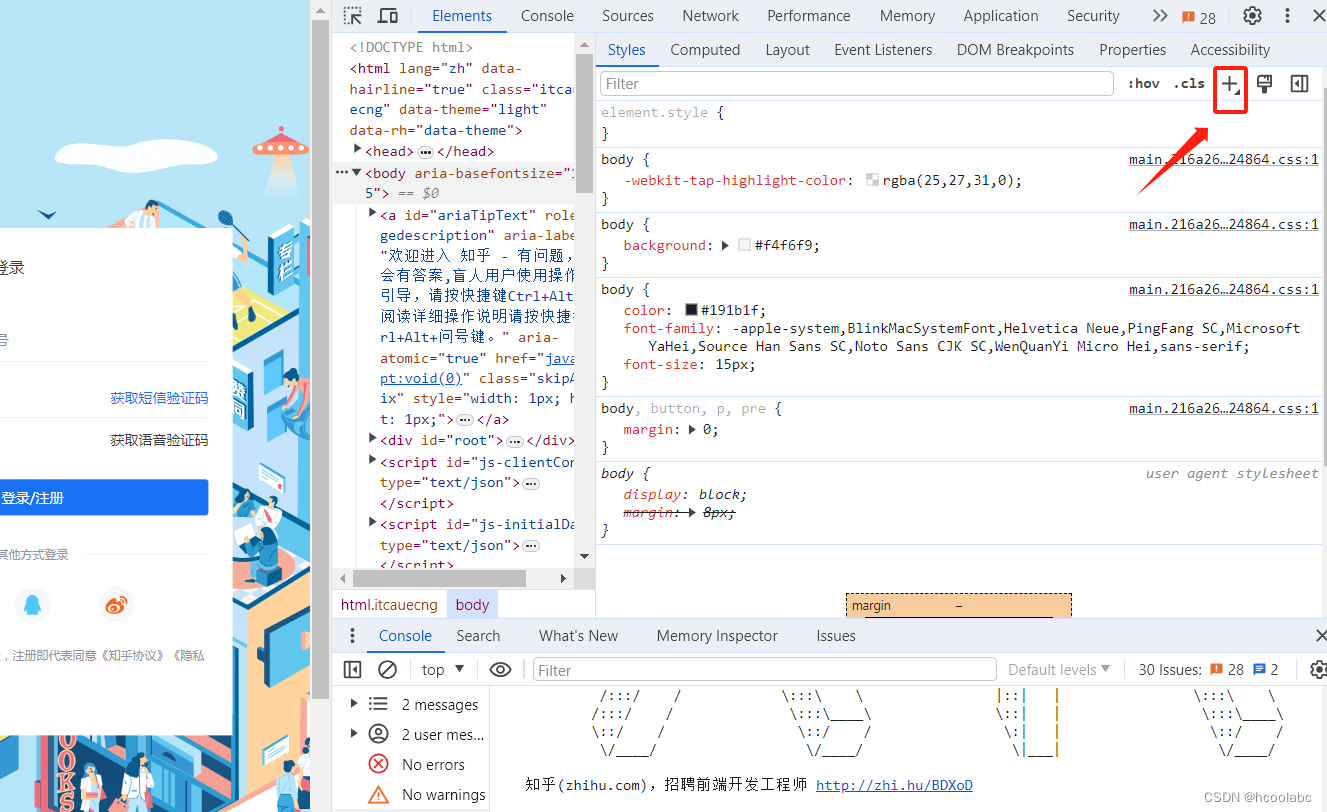Expand the js-initialData script node

[x=373, y=523]
